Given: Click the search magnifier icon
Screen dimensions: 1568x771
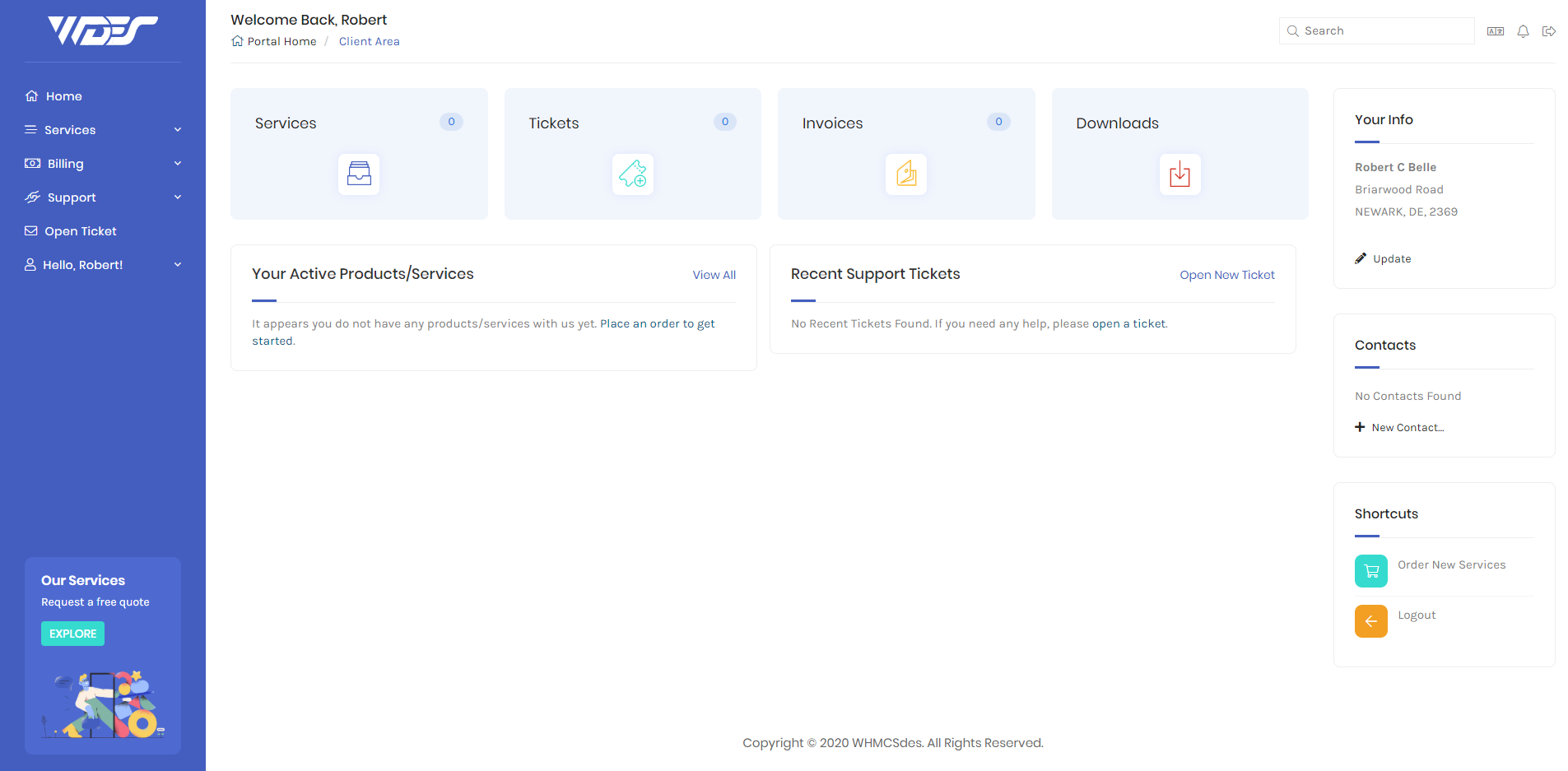Looking at the screenshot, I should [1293, 31].
